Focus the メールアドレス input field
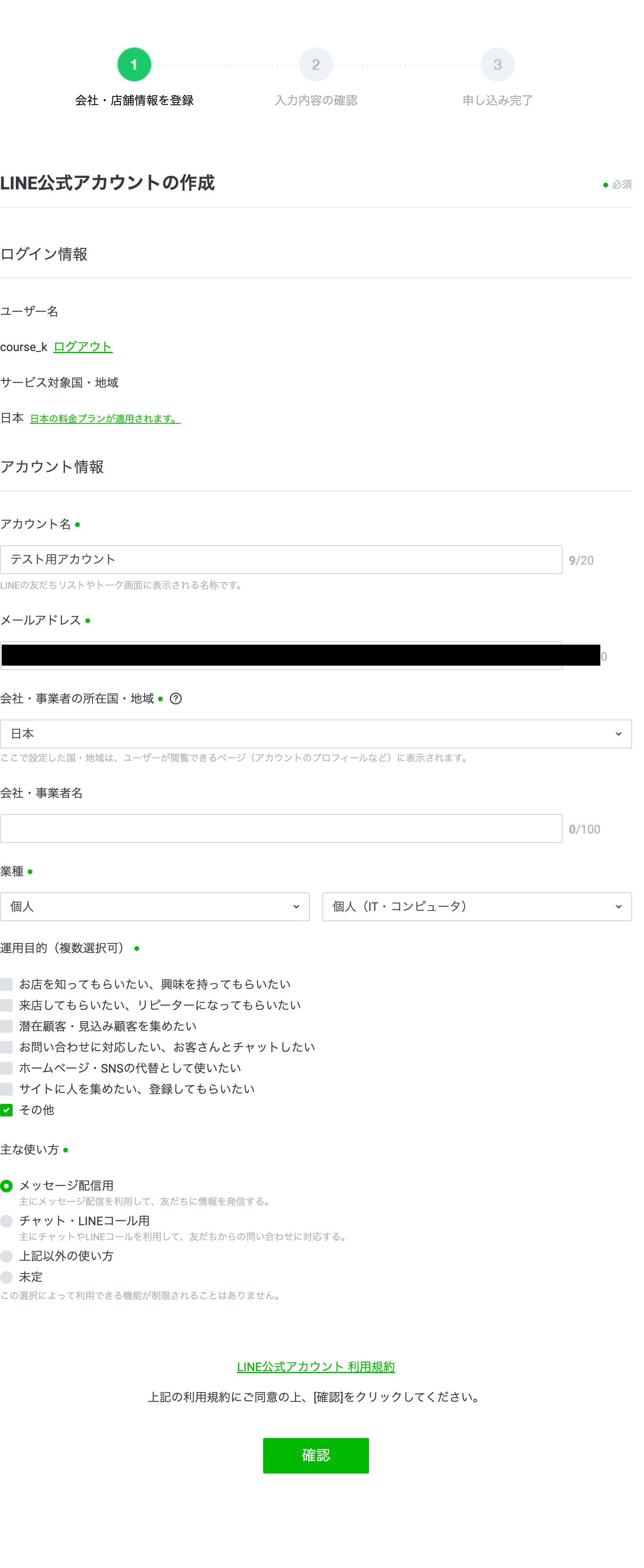644x1568 pixels. [x=281, y=656]
